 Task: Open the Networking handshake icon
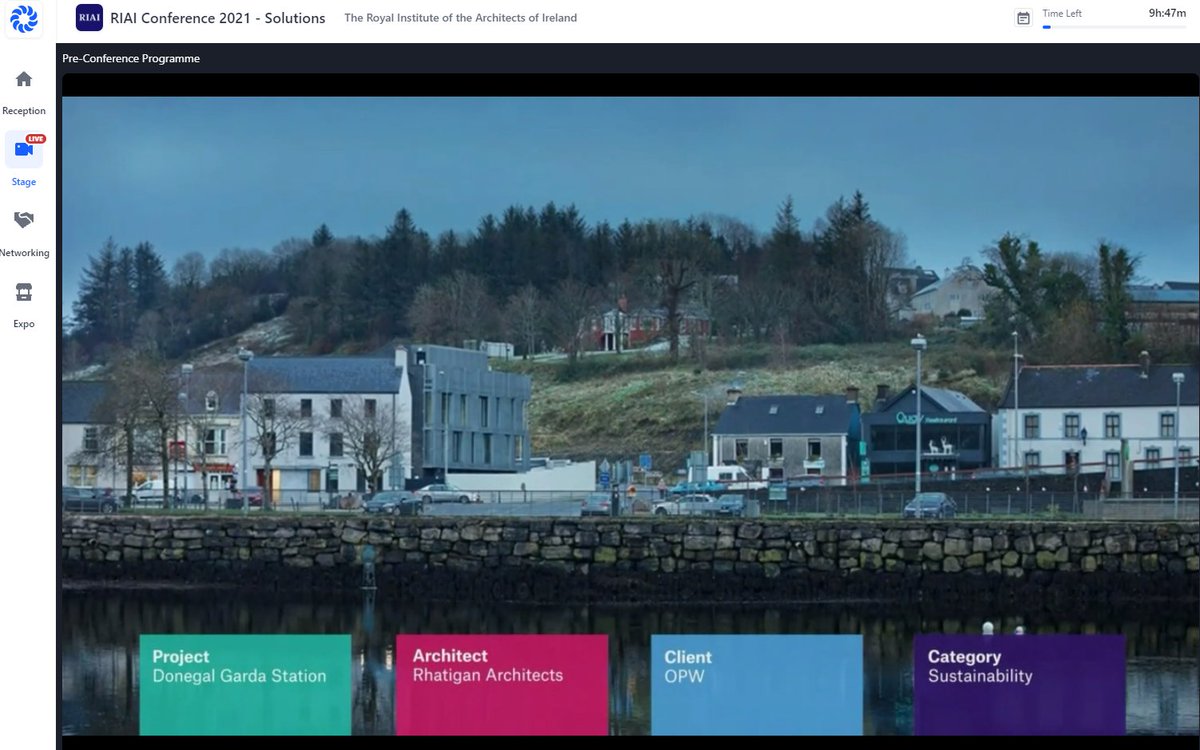click(24, 220)
